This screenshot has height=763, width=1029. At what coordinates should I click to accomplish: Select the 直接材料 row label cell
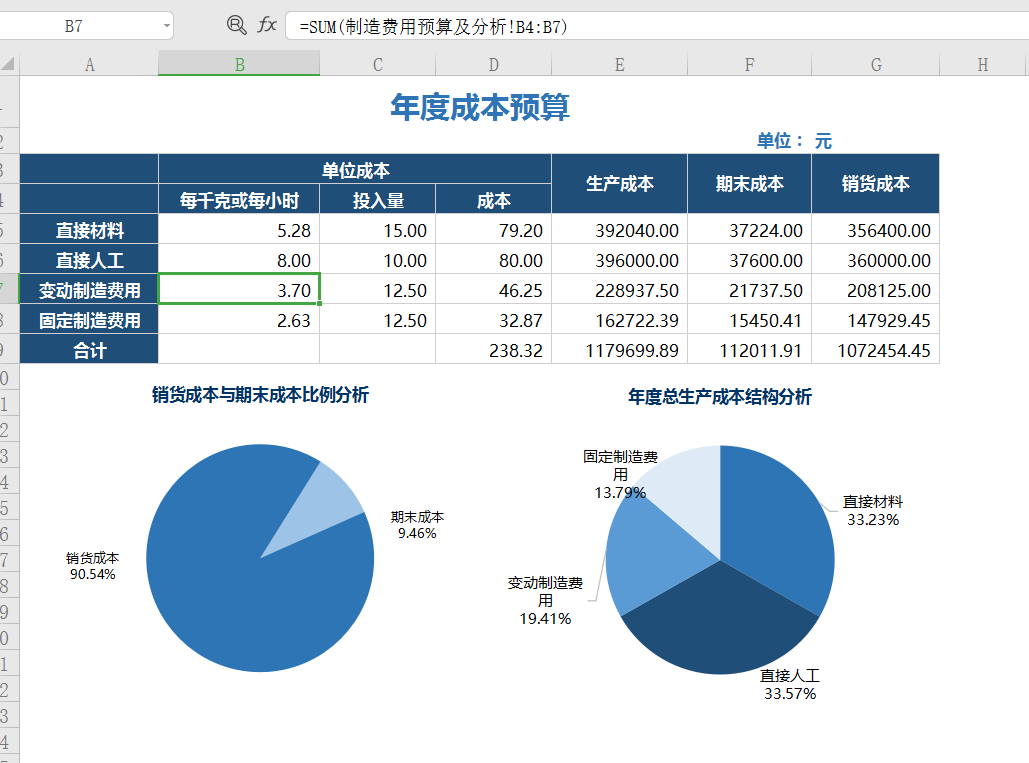(x=89, y=230)
